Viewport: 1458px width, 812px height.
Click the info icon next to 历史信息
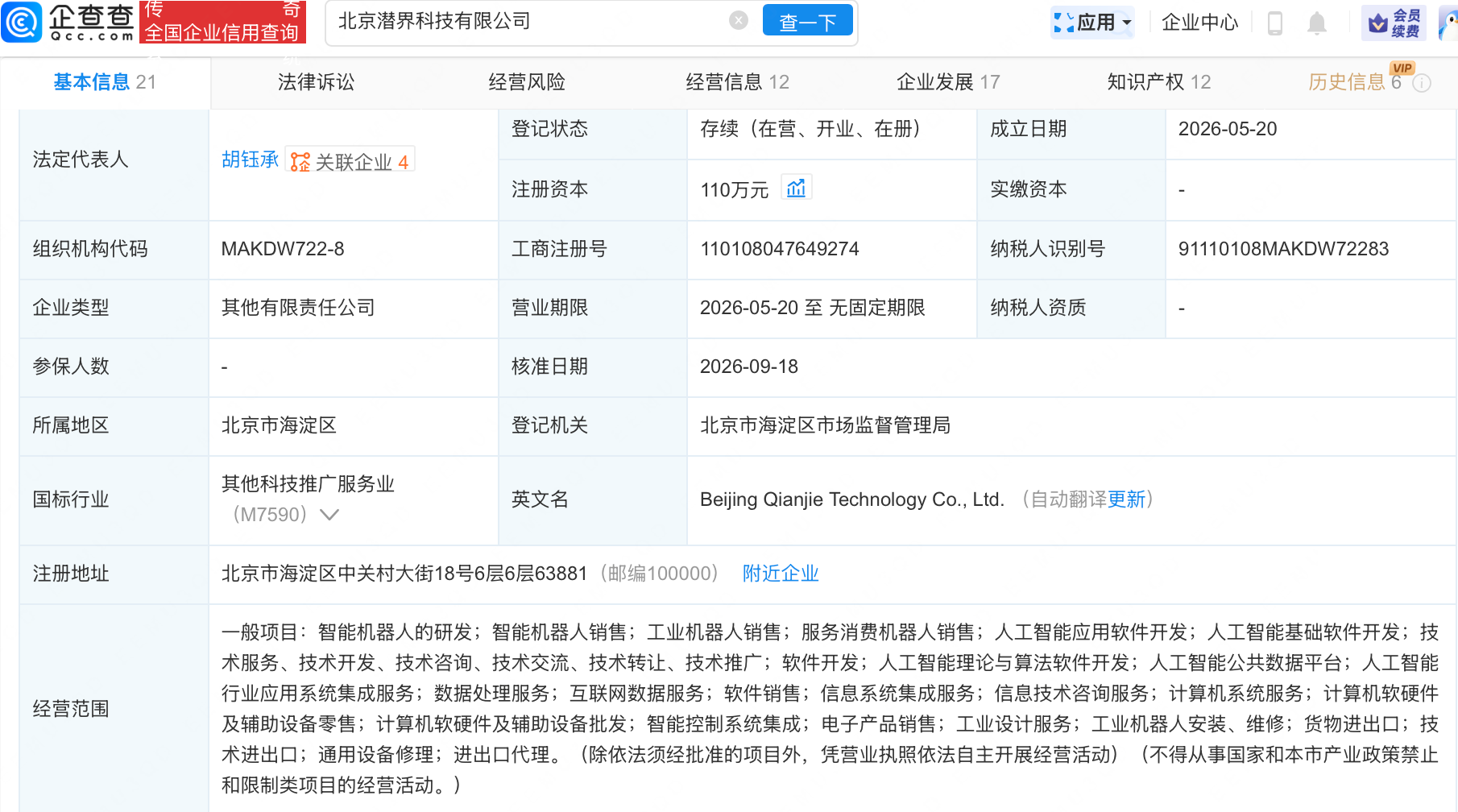(x=1423, y=83)
